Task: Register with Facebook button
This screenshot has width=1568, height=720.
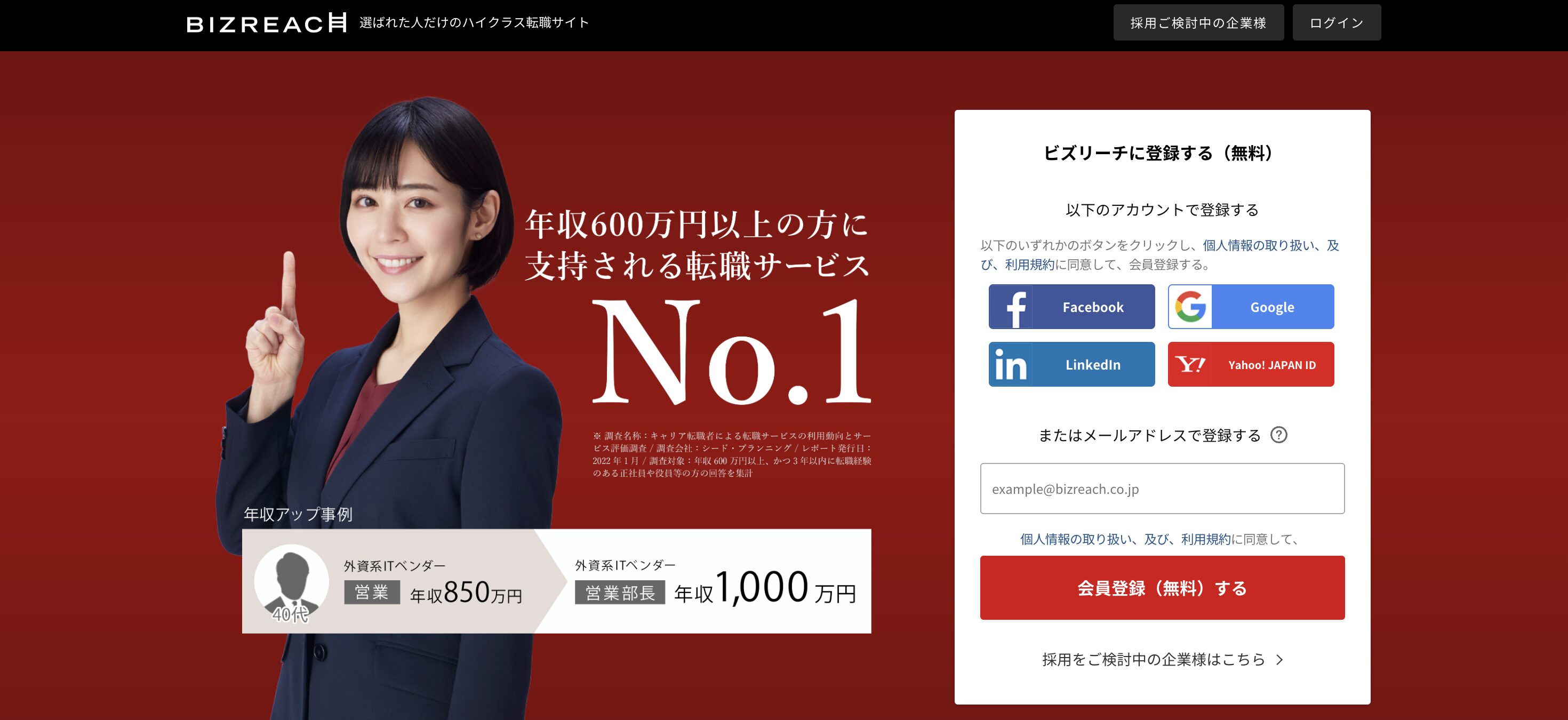Action: (x=1071, y=307)
